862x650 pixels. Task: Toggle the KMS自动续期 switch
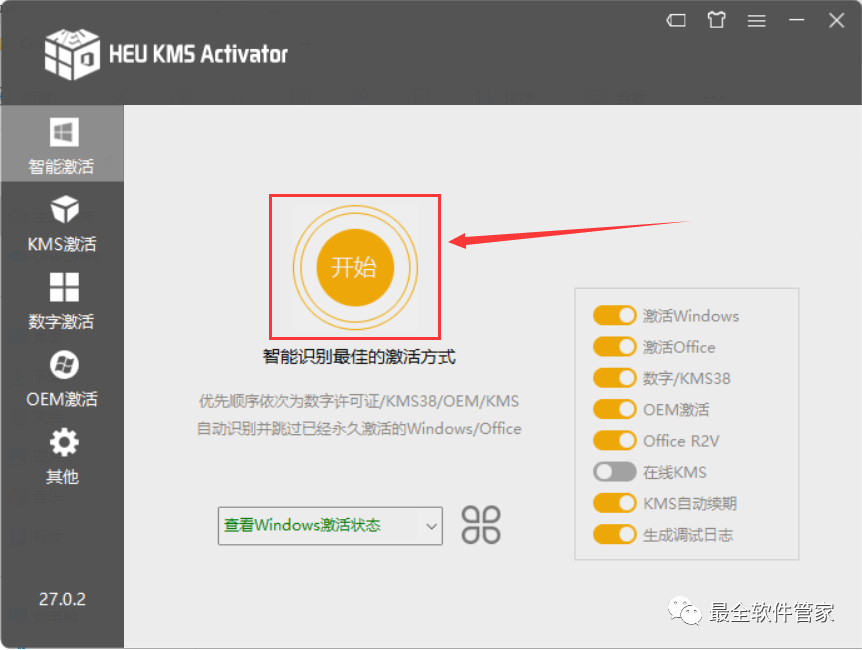click(x=615, y=503)
